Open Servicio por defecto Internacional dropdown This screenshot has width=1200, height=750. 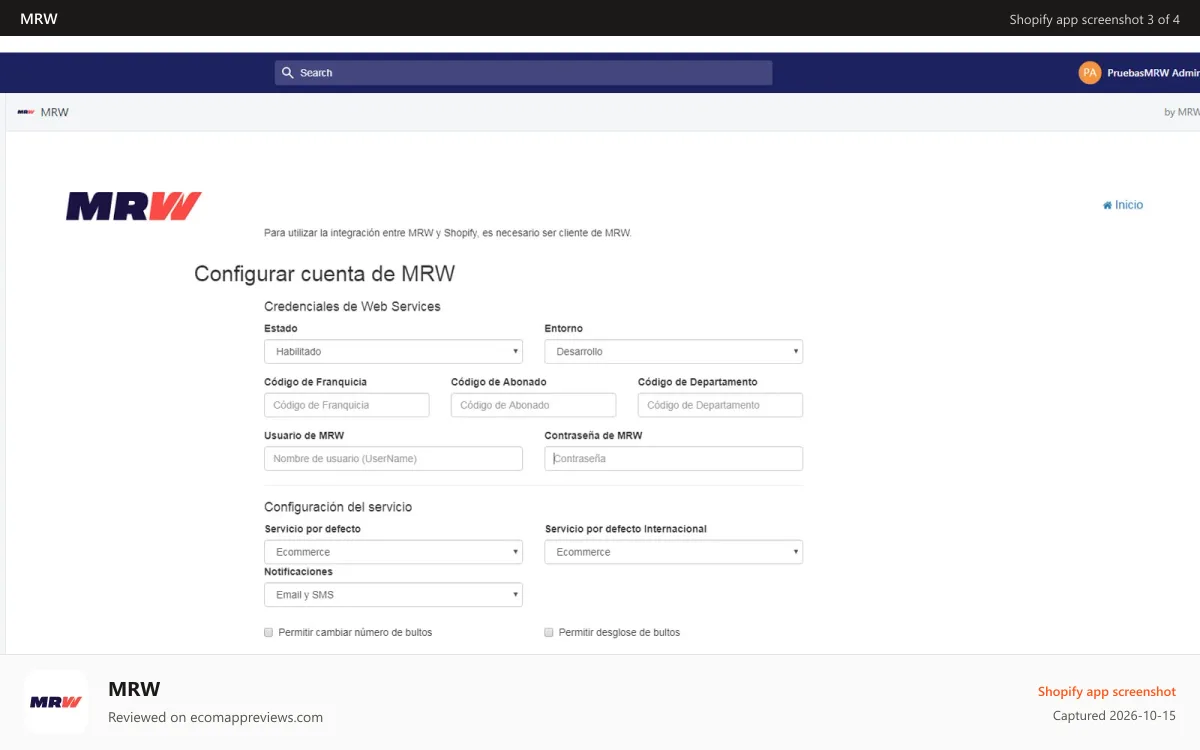[673, 552]
